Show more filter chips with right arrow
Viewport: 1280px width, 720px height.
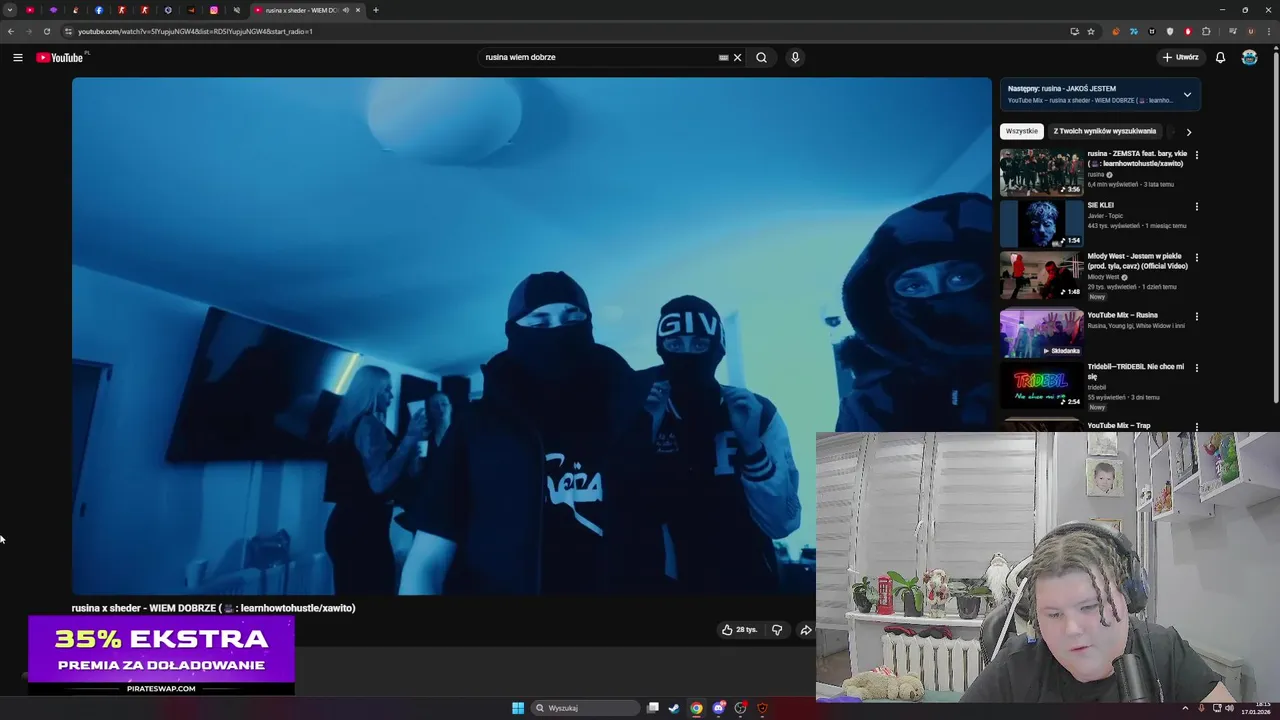[1188, 131]
